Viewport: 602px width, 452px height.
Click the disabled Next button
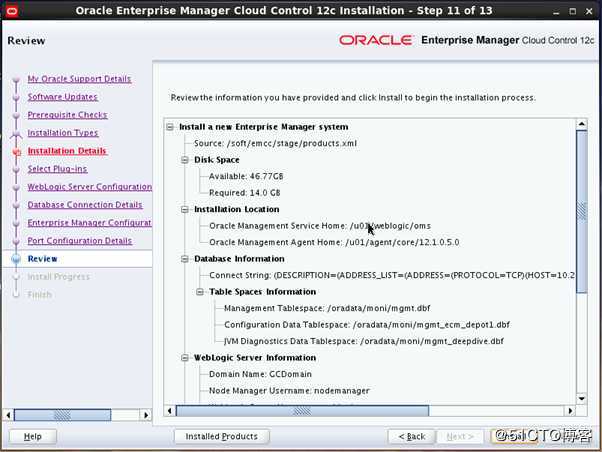tap(460, 437)
